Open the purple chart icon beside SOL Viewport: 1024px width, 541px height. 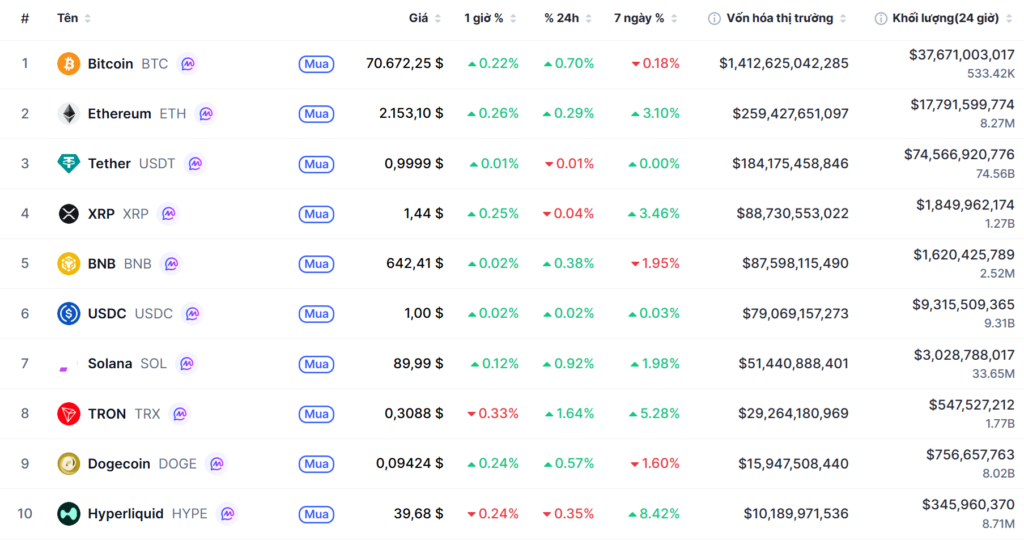(187, 363)
